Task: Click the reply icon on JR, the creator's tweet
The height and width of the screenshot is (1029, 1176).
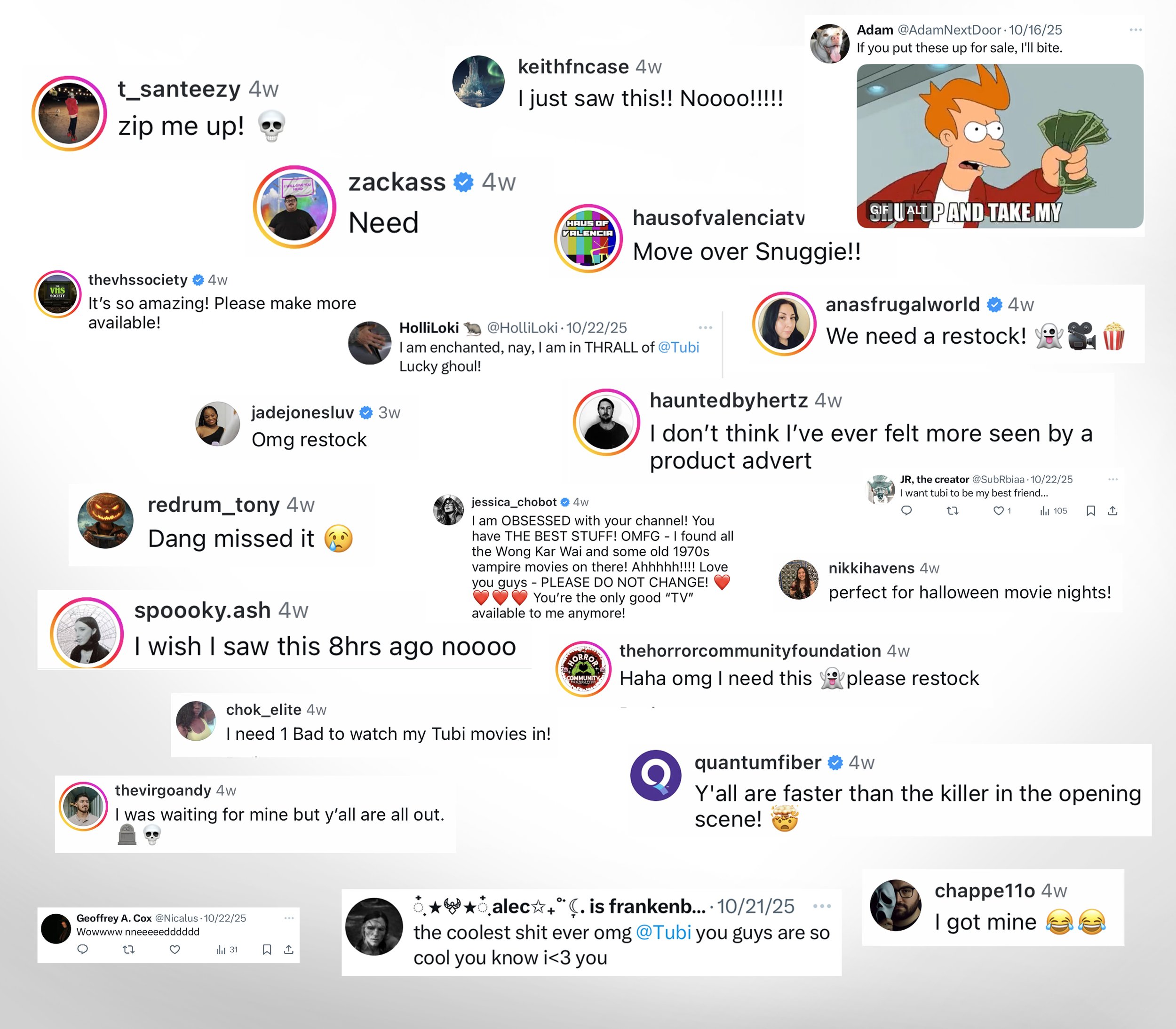Action: tap(906, 510)
